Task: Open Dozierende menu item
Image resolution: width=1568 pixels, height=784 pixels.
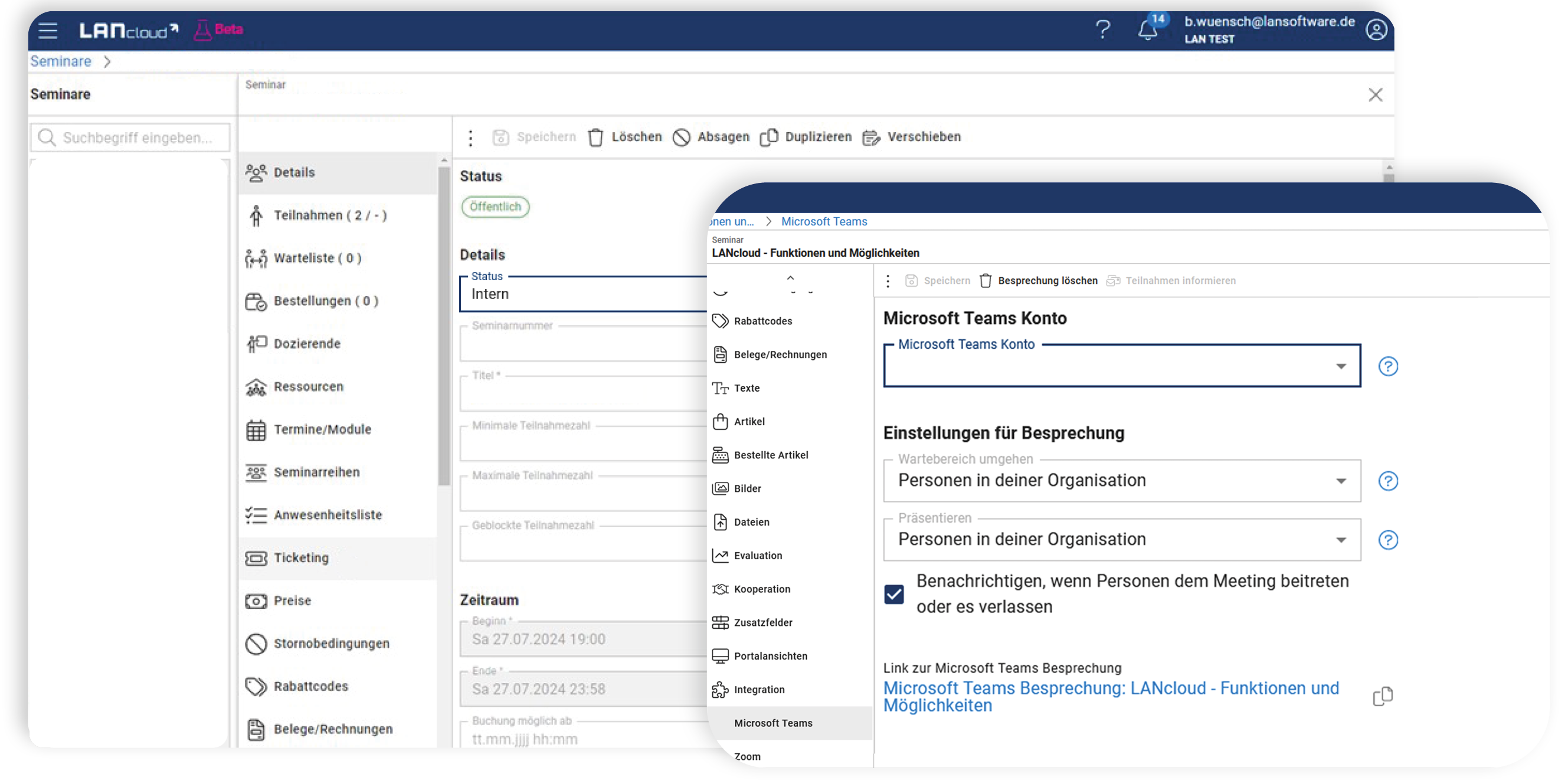Action: coord(338,344)
